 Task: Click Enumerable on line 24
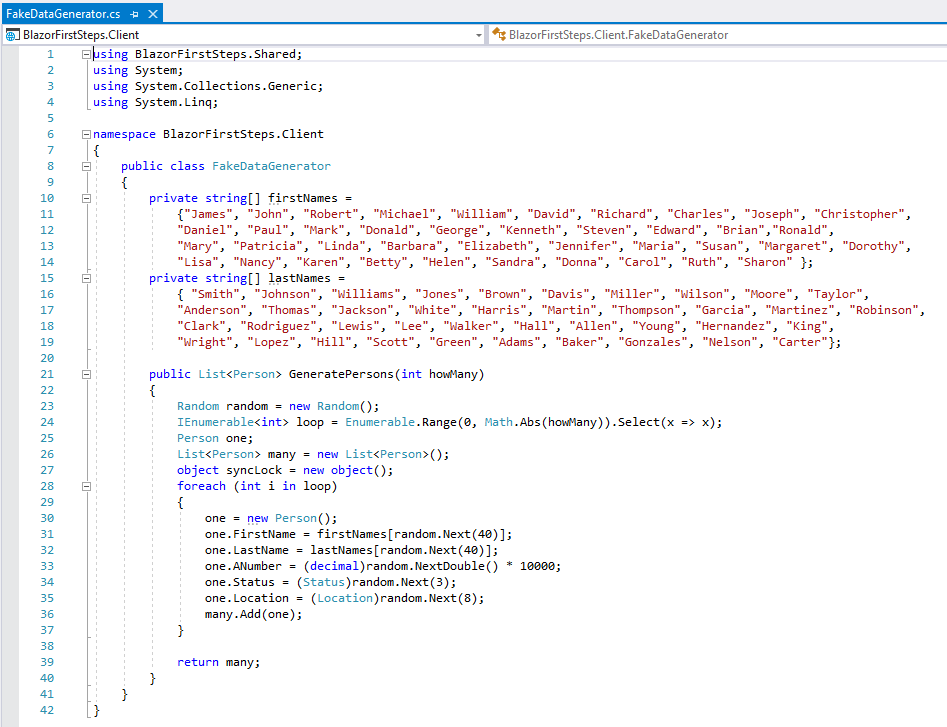tap(380, 422)
